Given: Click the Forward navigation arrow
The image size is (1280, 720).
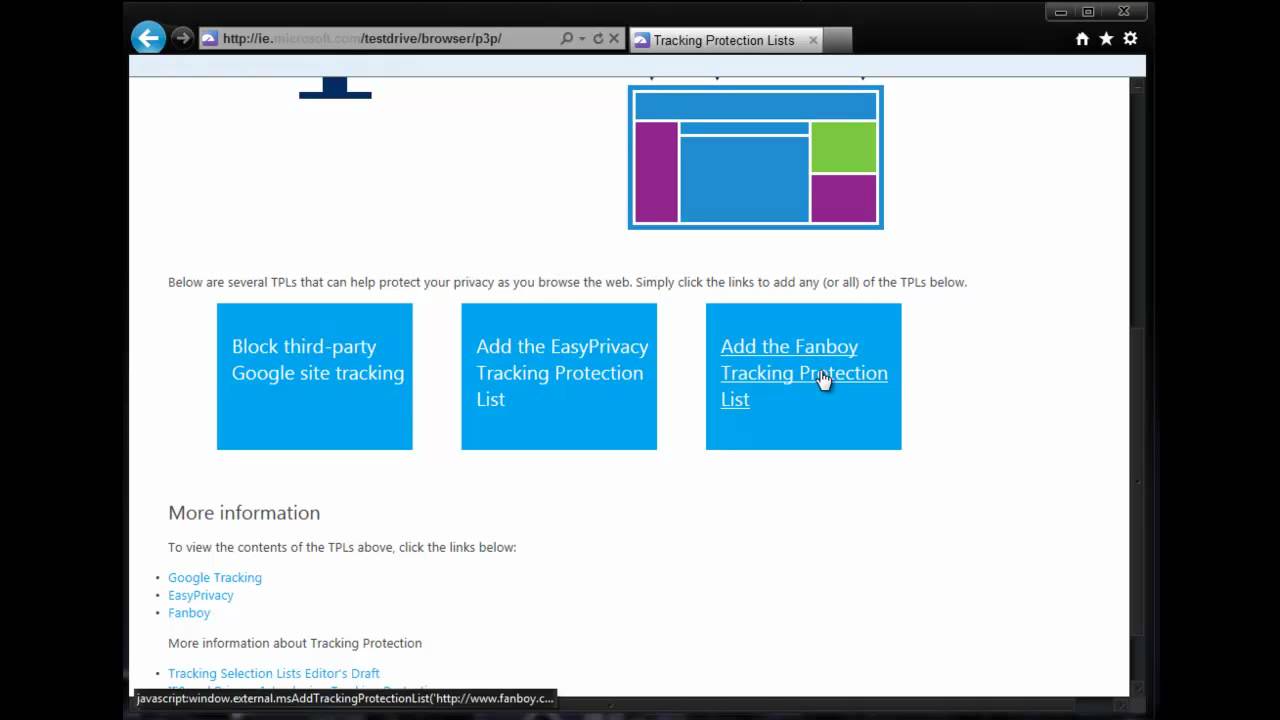Looking at the screenshot, I should 182,38.
